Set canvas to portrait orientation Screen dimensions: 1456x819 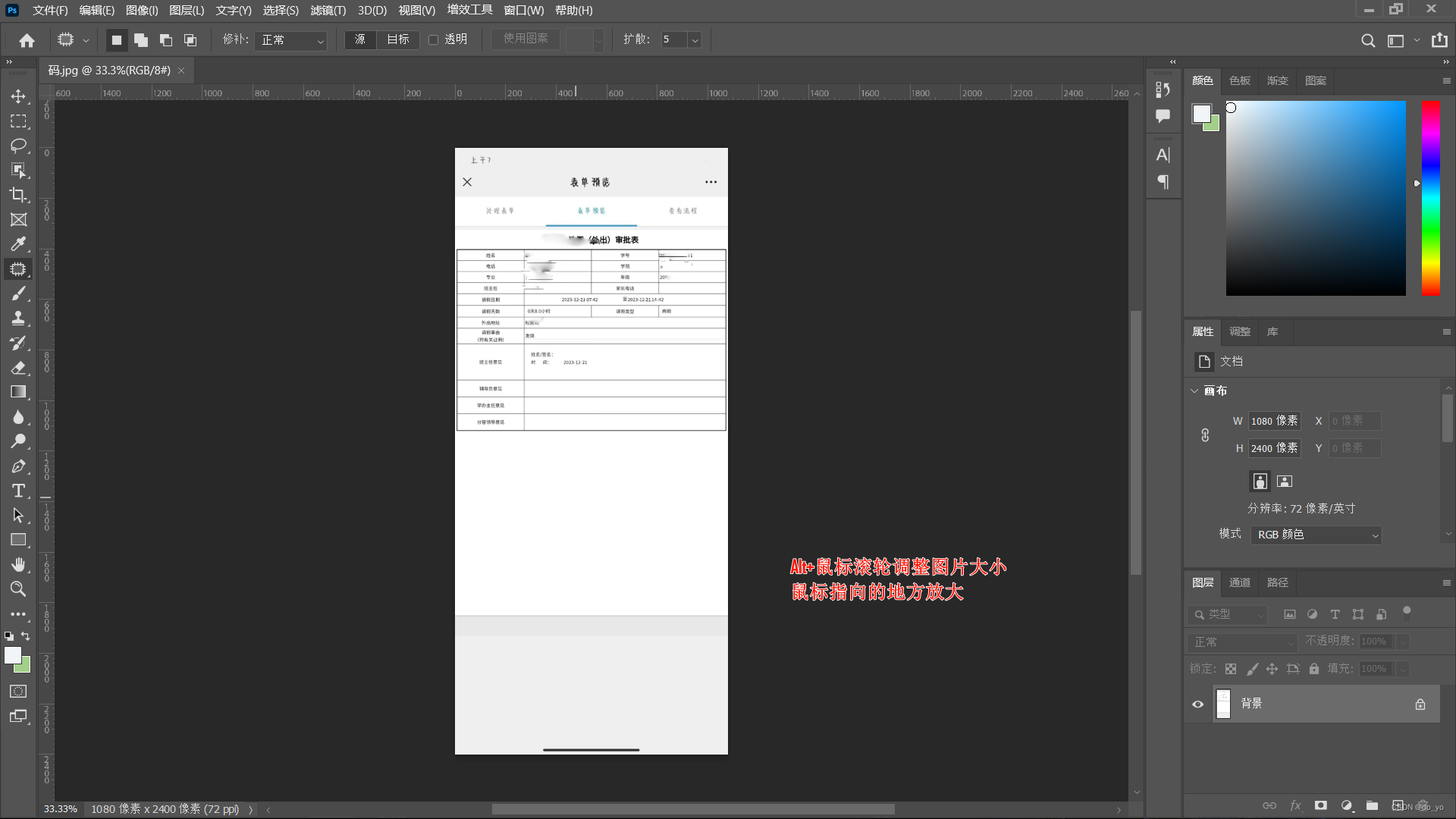click(x=1260, y=481)
